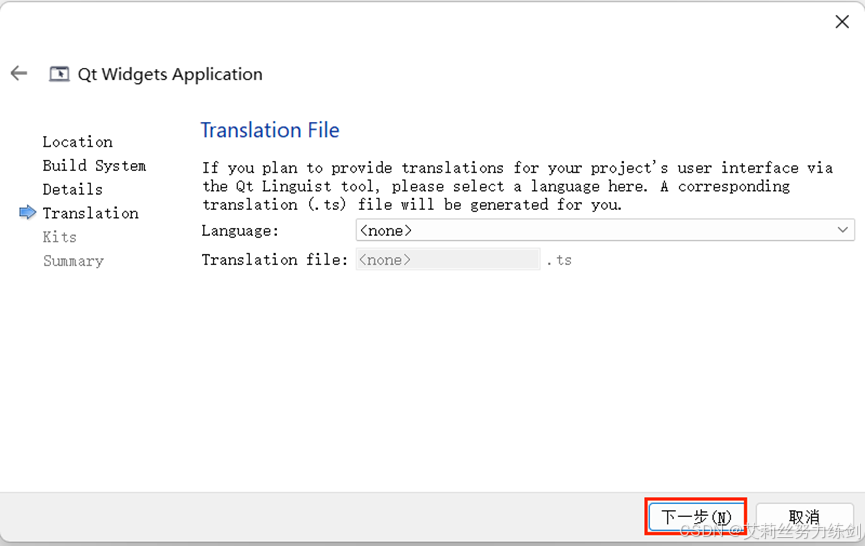Select the Build System step
Viewport: 865px width, 546px height.
point(94,165)
